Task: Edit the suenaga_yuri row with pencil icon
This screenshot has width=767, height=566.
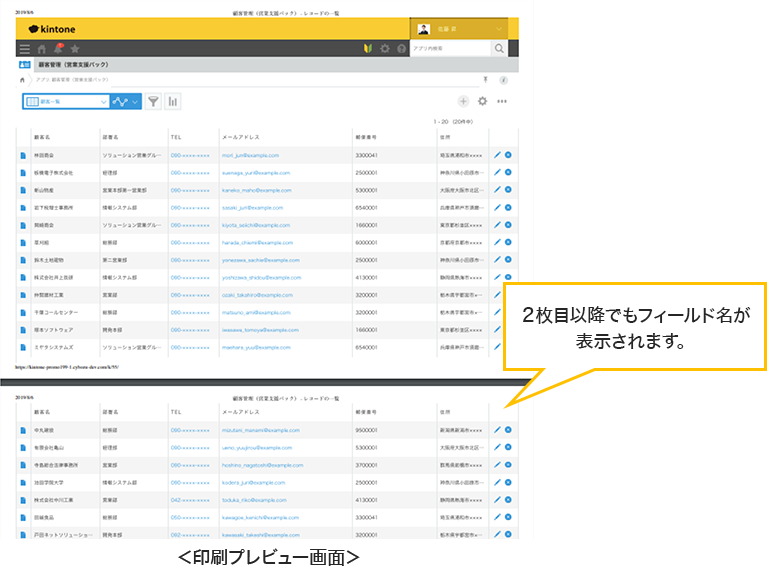Action: click(497, 172)
